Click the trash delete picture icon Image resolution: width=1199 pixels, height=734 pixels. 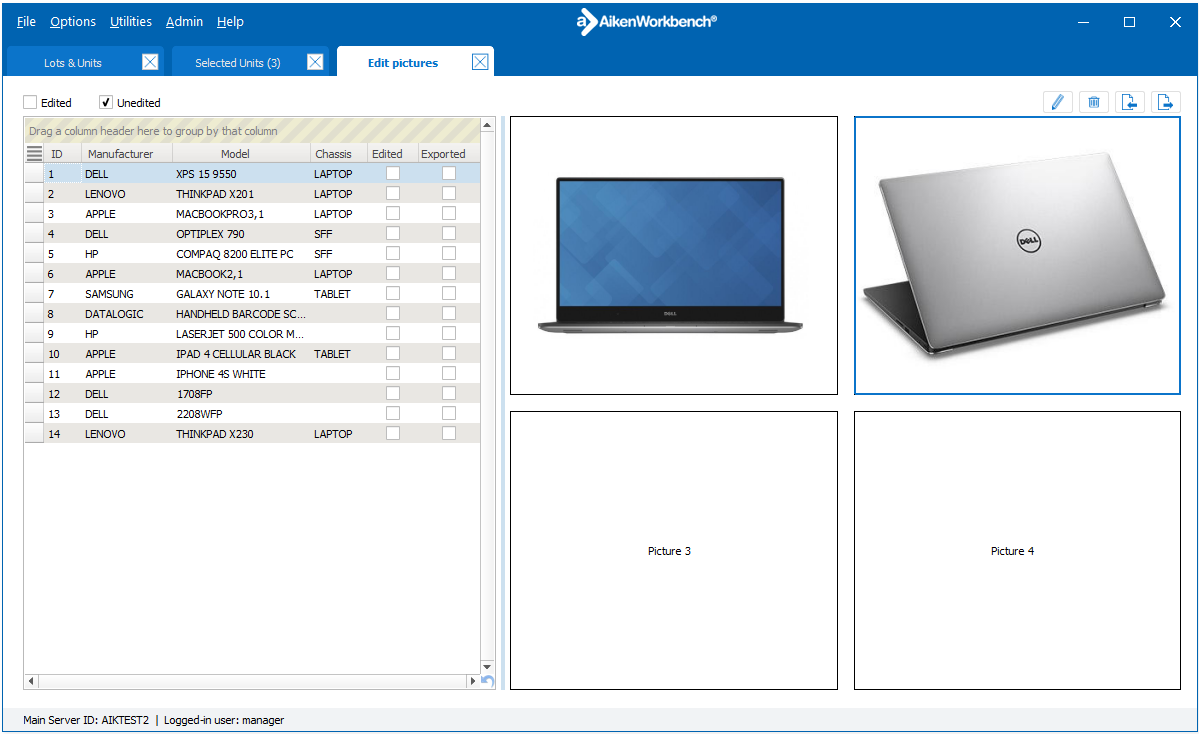1093,102
